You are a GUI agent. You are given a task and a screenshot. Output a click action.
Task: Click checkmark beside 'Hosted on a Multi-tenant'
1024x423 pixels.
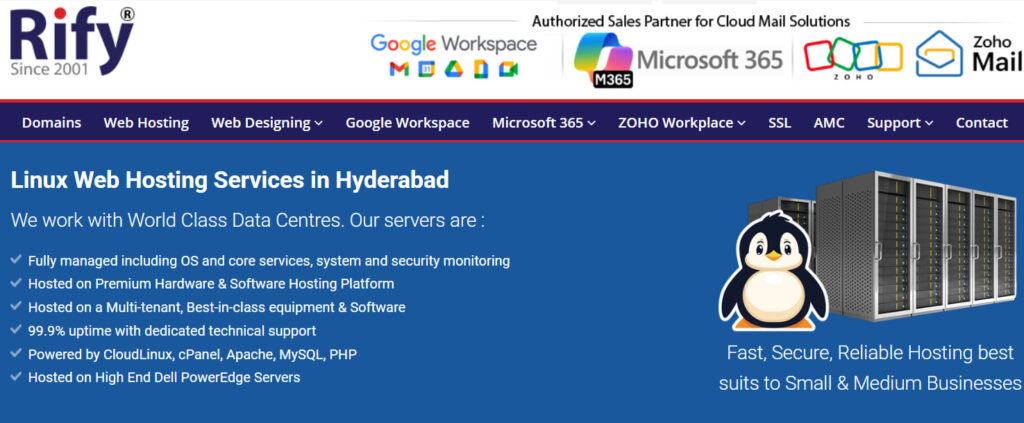[16, 306]
